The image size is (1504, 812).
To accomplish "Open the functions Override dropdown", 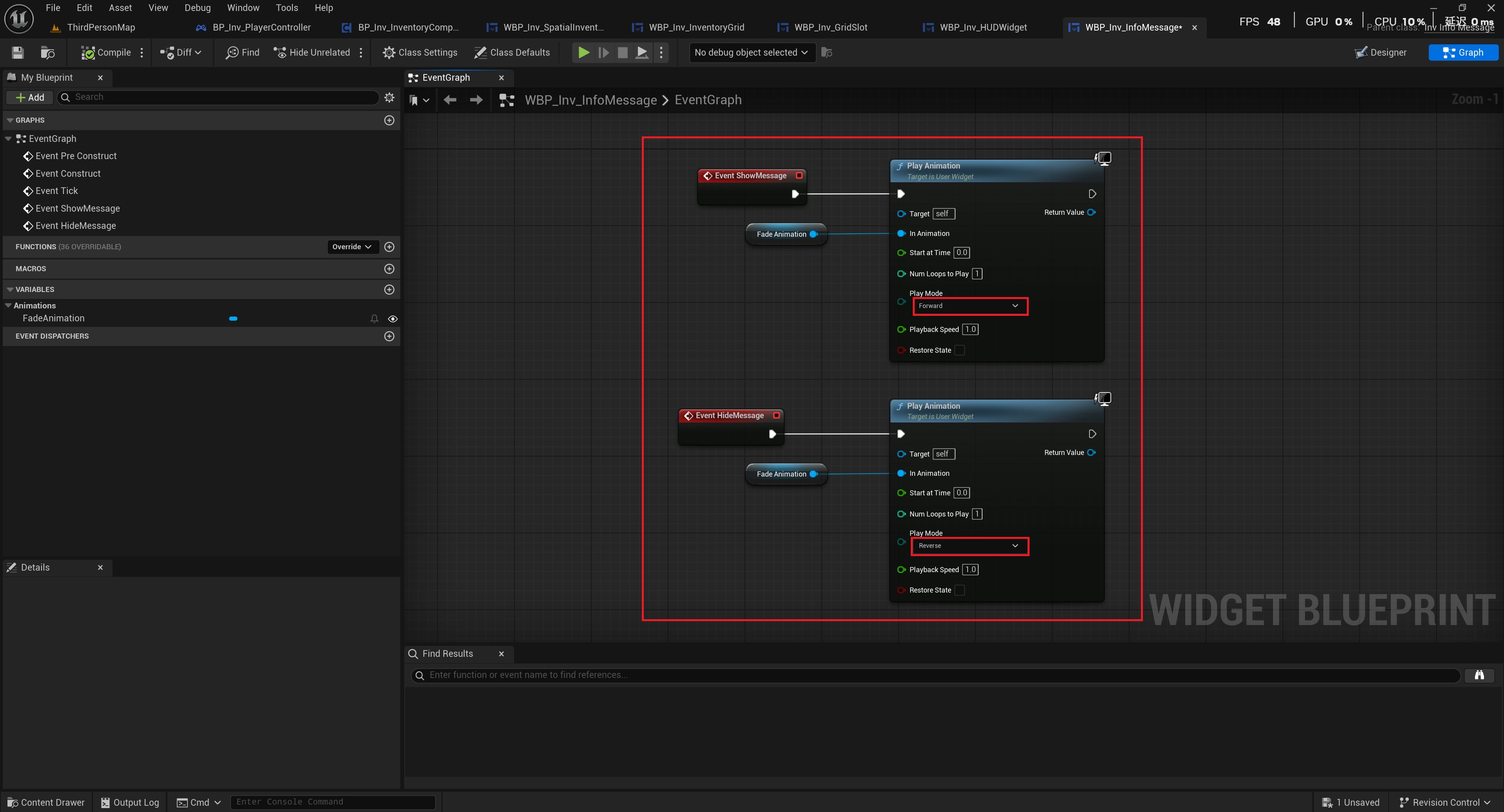I will [352, 247].
